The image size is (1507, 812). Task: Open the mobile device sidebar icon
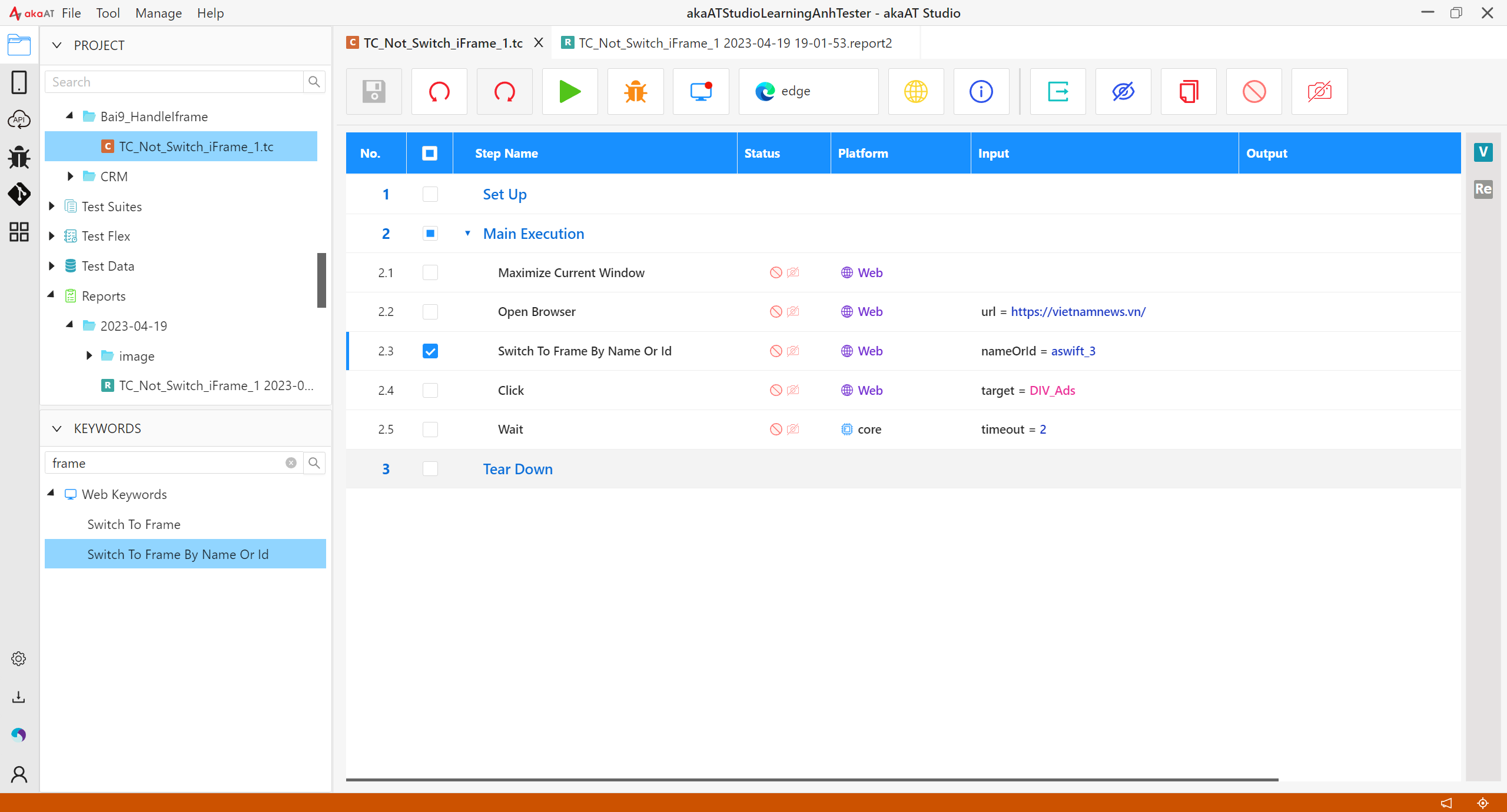click(19, 82)
